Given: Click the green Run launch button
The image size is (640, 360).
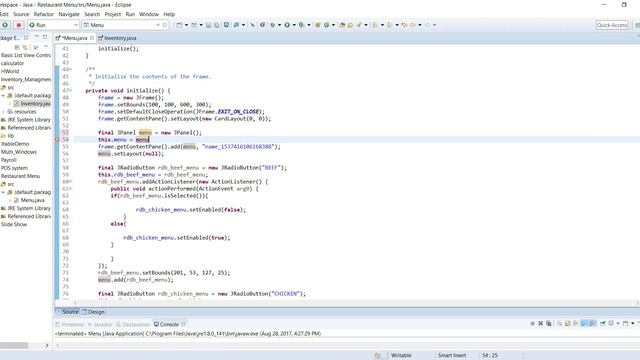Looking at the screenshot, I should click(5, 25).
